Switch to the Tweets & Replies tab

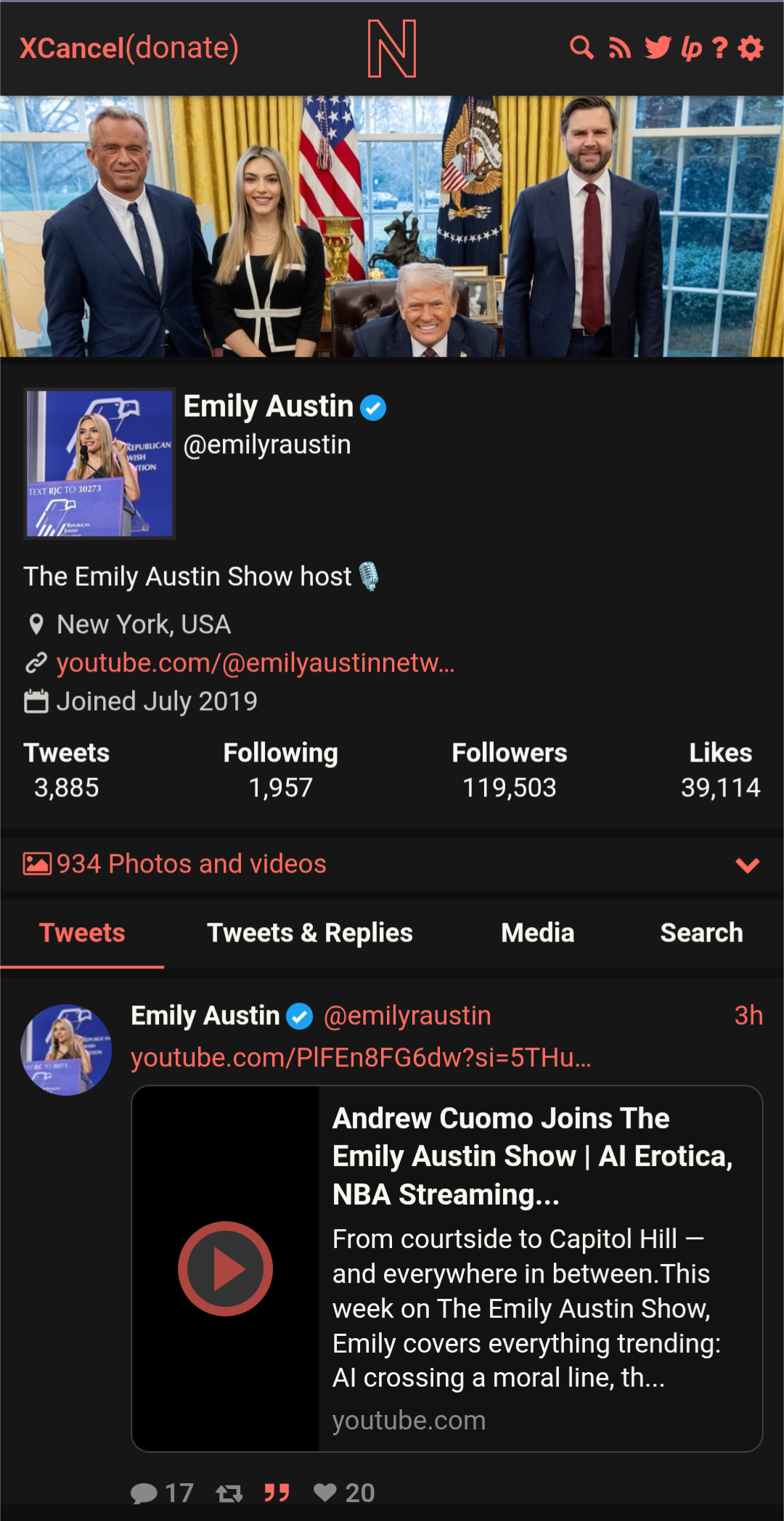tap(310, 933)
